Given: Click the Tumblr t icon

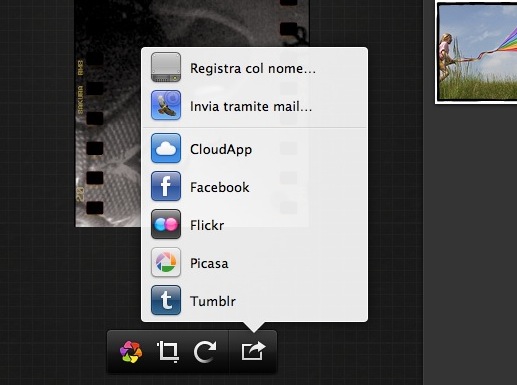Looking at the screenshot, I should click(x=166, y=300).
